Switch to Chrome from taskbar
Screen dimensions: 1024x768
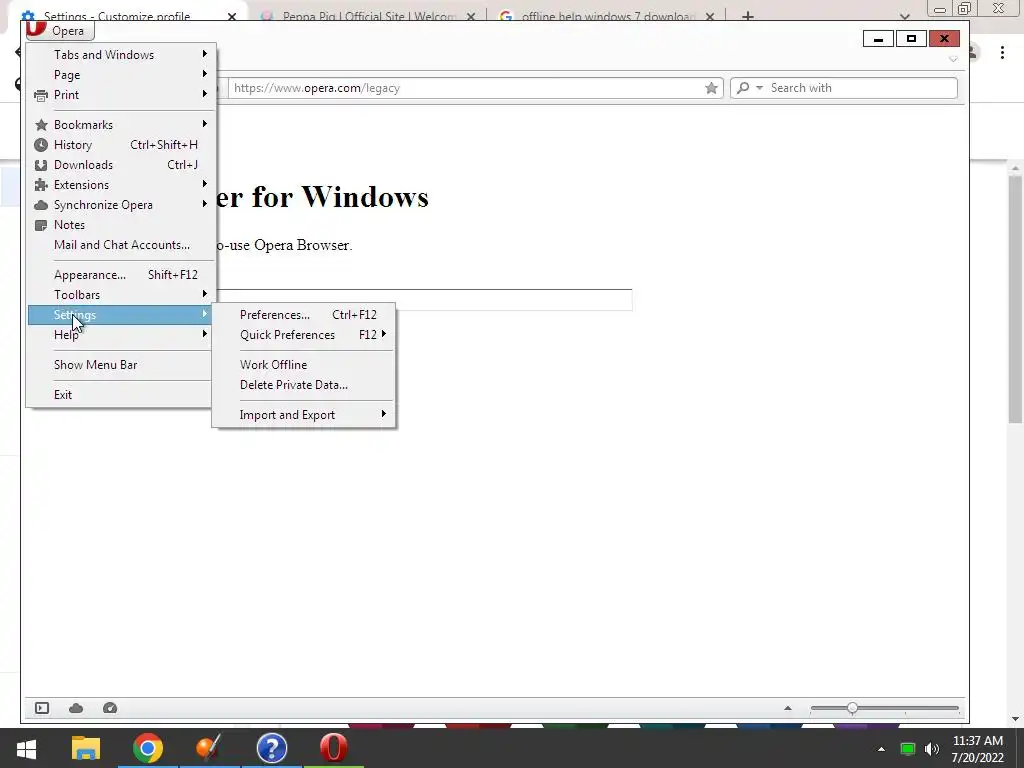[x=148, y=748]
